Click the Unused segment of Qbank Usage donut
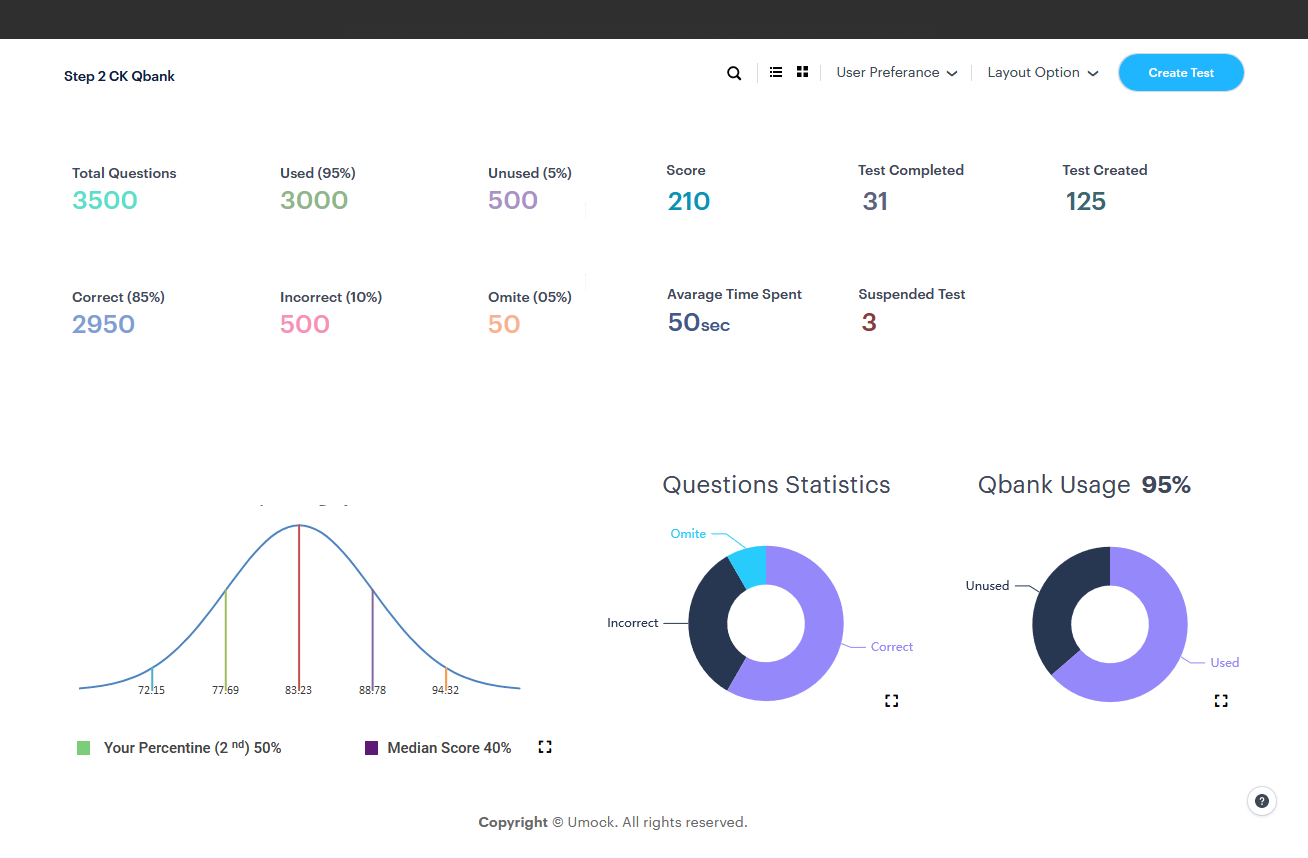The image size is (1308, 858). [1060, 602]
